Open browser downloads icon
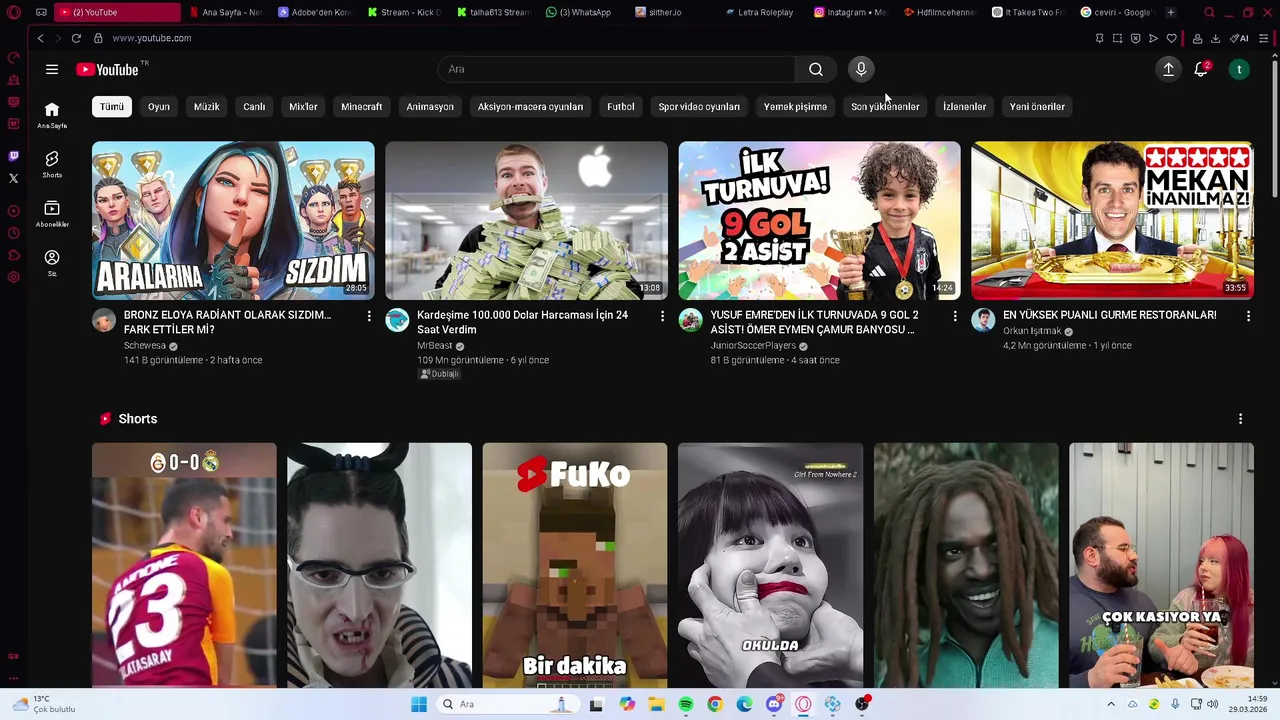This screenshot has height=720, width=1280. click(x=1215, y=38)
